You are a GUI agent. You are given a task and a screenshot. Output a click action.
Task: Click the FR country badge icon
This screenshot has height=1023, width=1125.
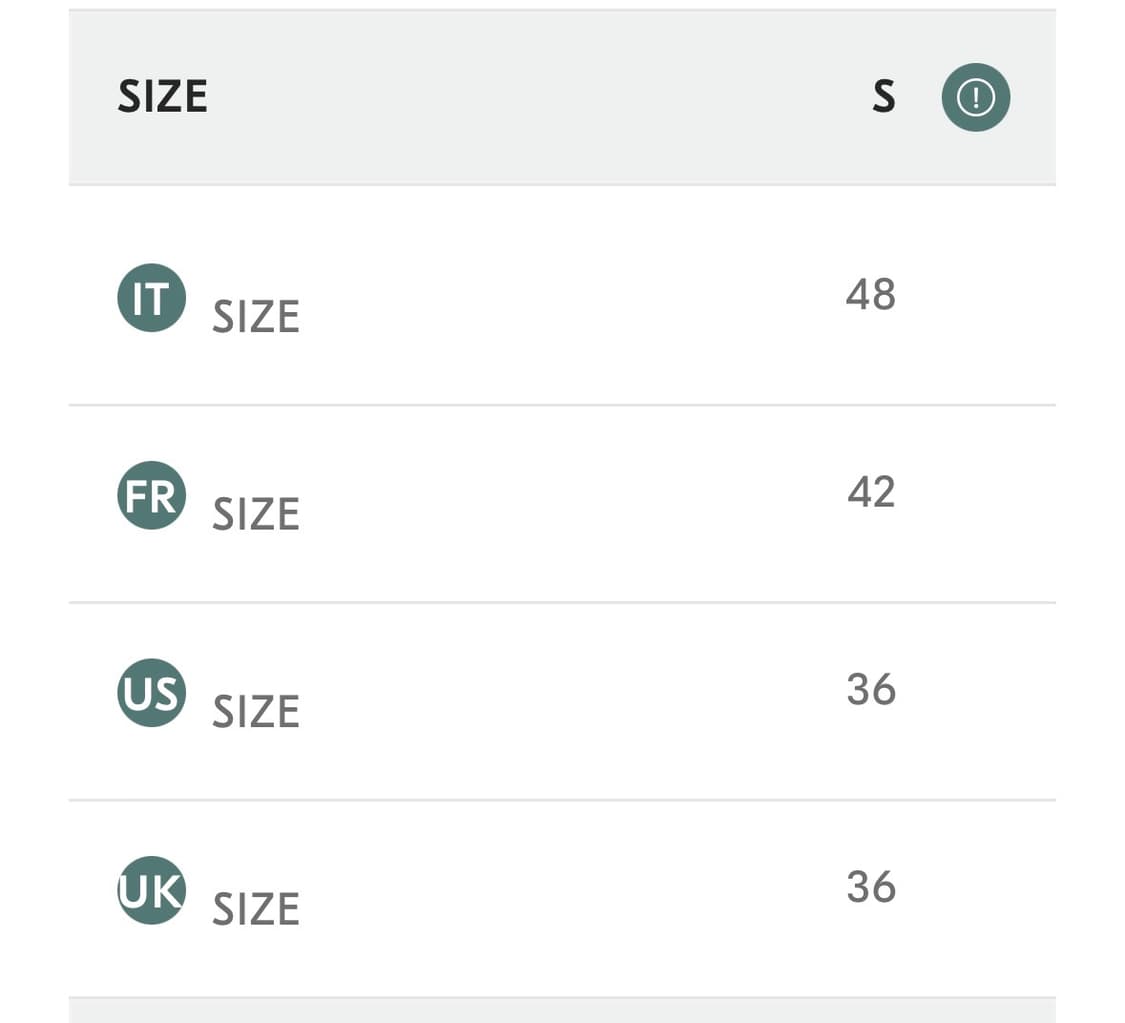tap(151, 495)
